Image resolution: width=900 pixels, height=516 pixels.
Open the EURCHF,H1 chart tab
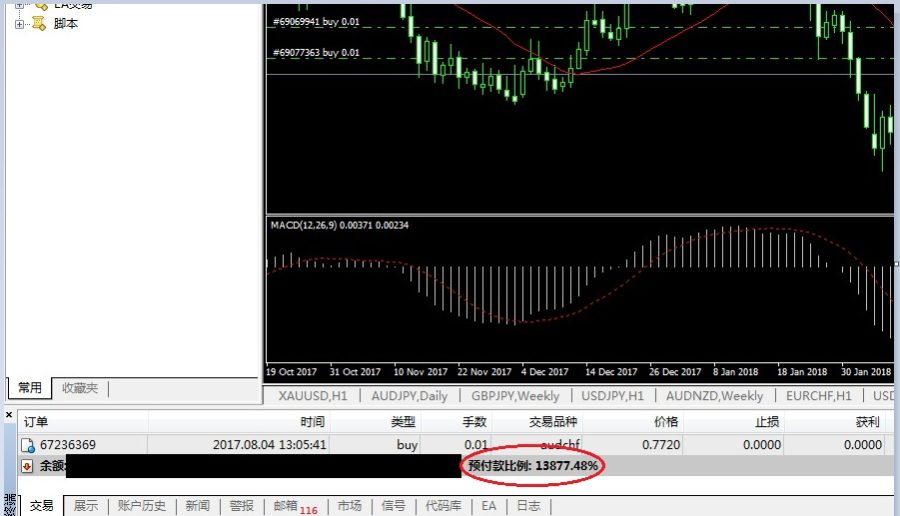click(x=818, y=395)
